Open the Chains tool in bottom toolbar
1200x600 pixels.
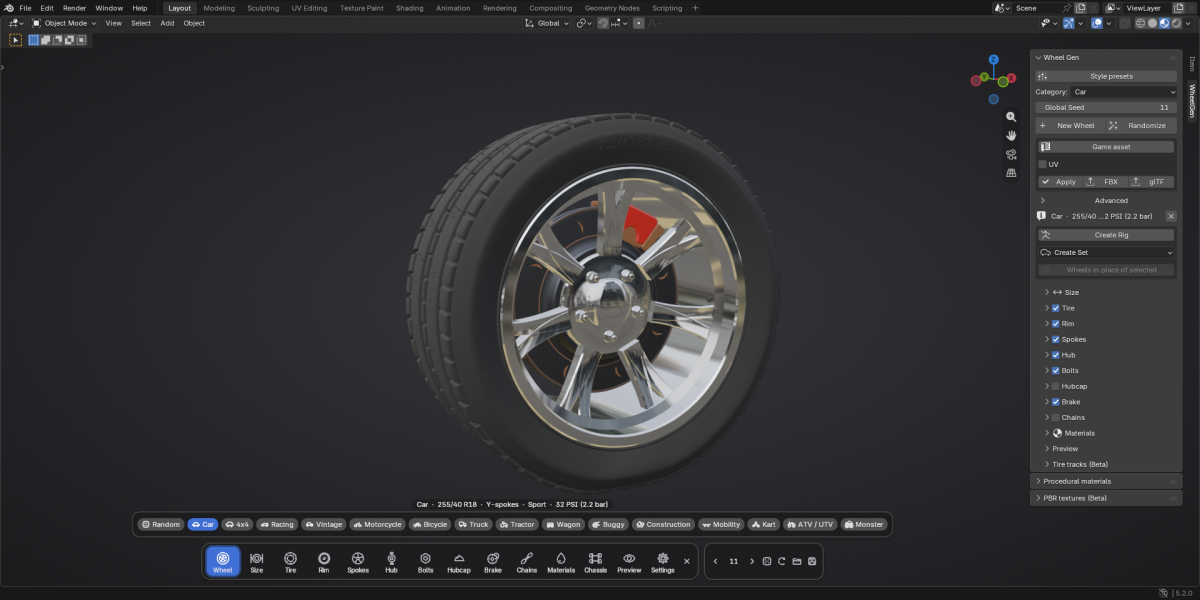point(527,561)
